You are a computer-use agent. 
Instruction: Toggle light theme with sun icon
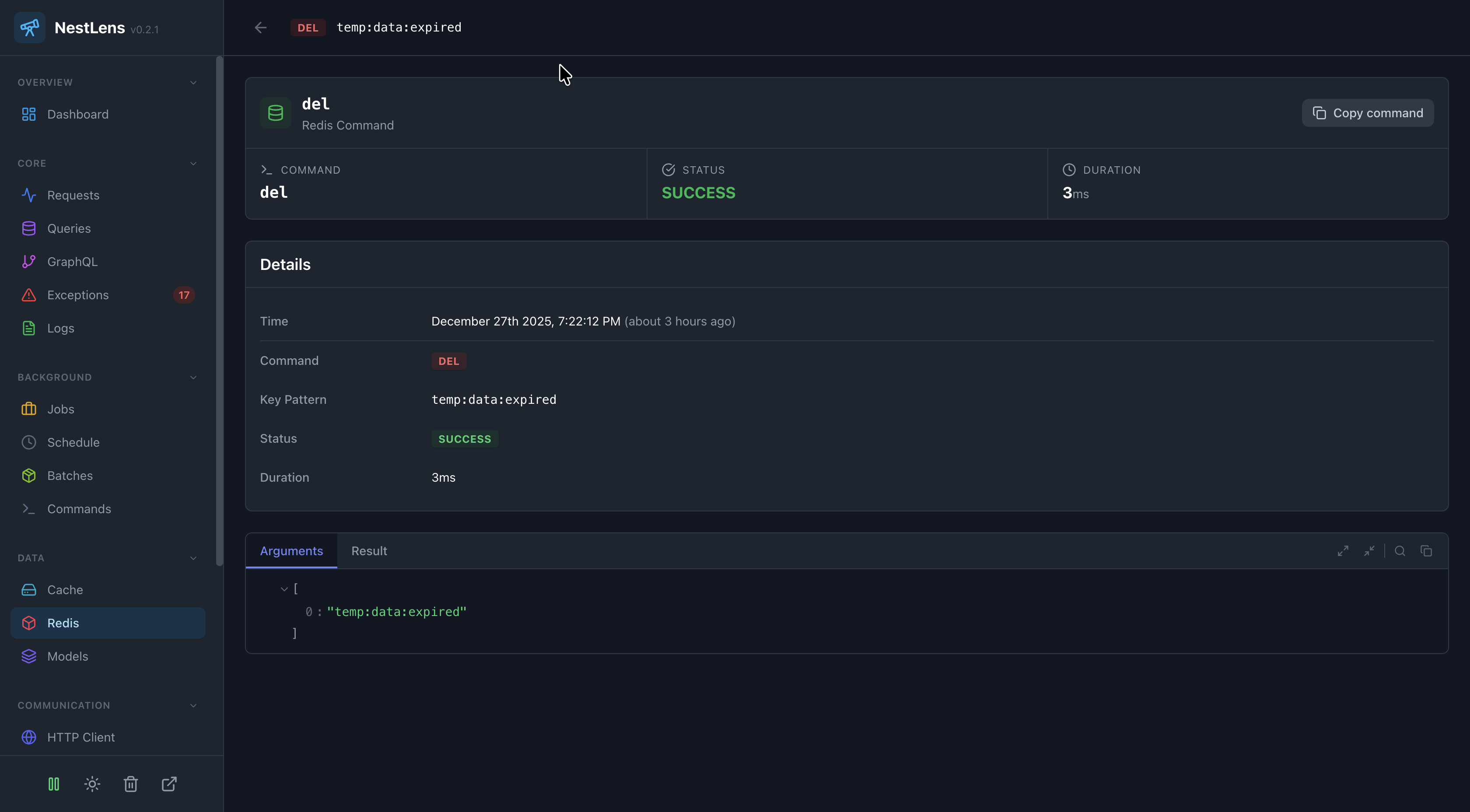[92, 784]
